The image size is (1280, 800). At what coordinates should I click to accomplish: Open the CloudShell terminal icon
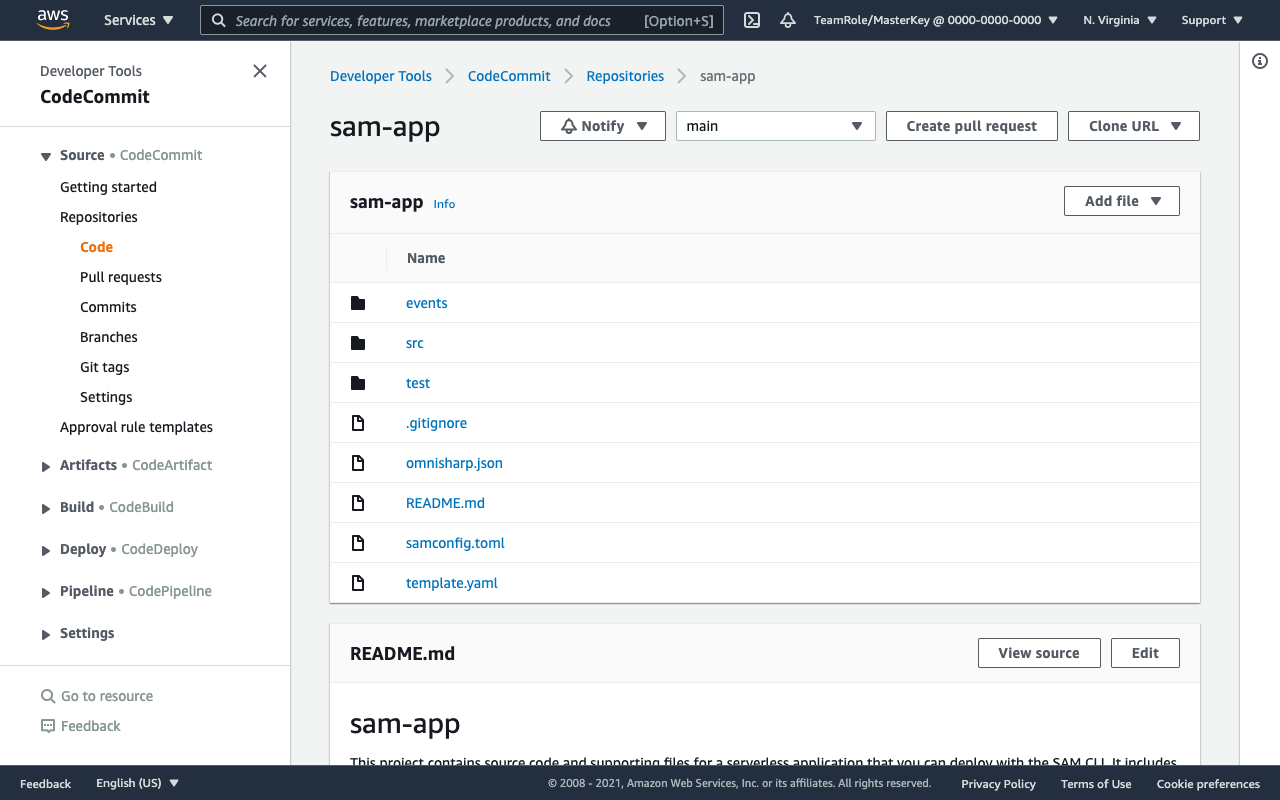[x=753, y=20]
